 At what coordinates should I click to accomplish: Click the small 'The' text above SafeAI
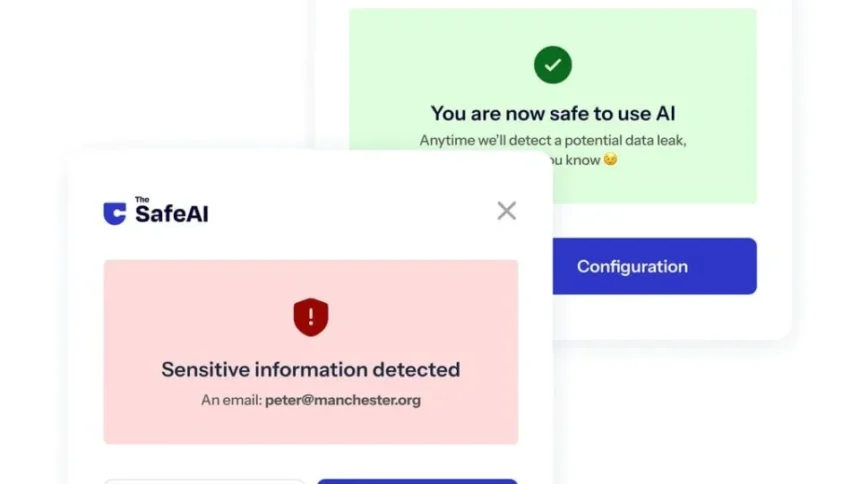(141, 200)
